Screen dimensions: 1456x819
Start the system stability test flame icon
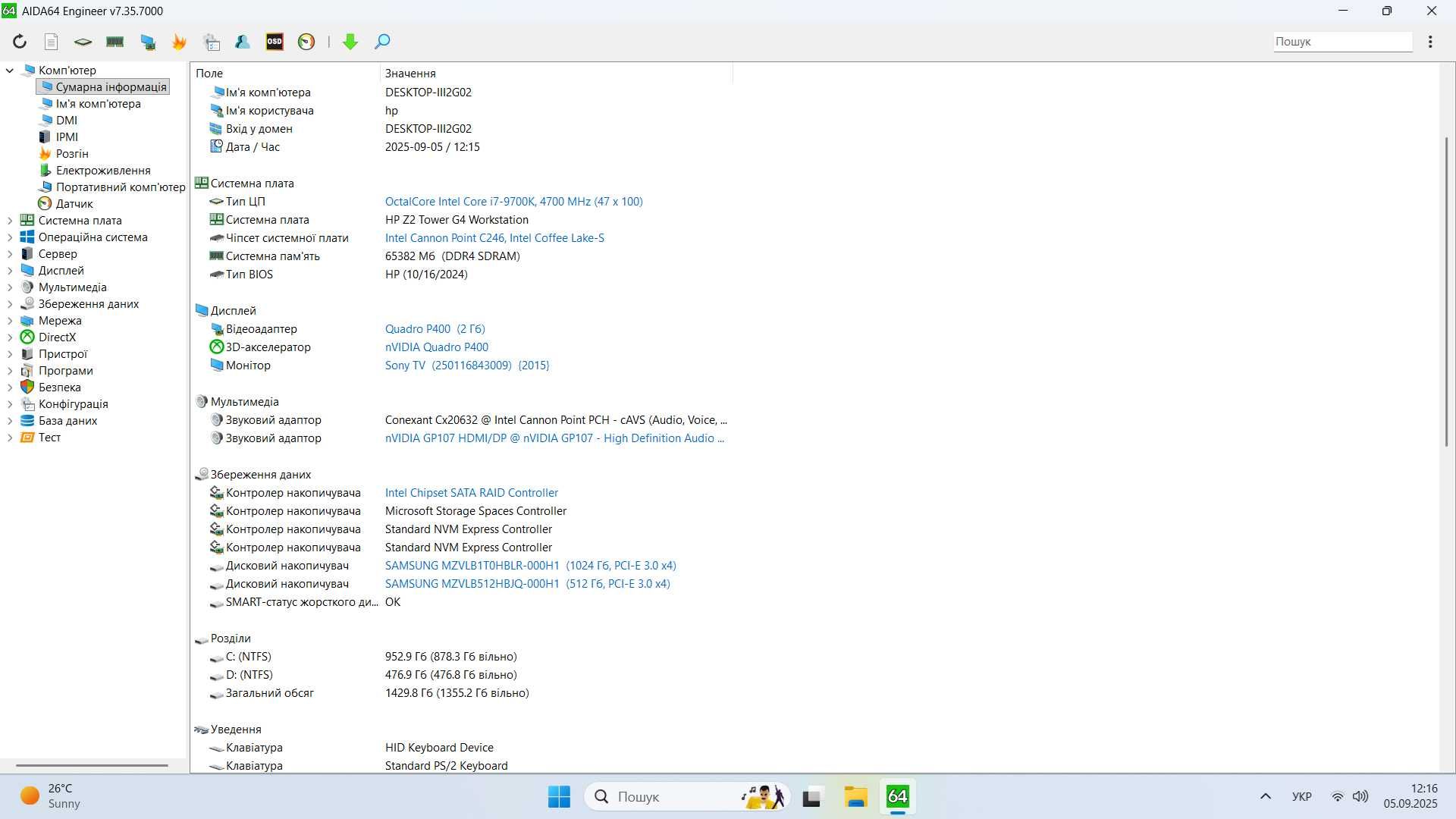180,42
